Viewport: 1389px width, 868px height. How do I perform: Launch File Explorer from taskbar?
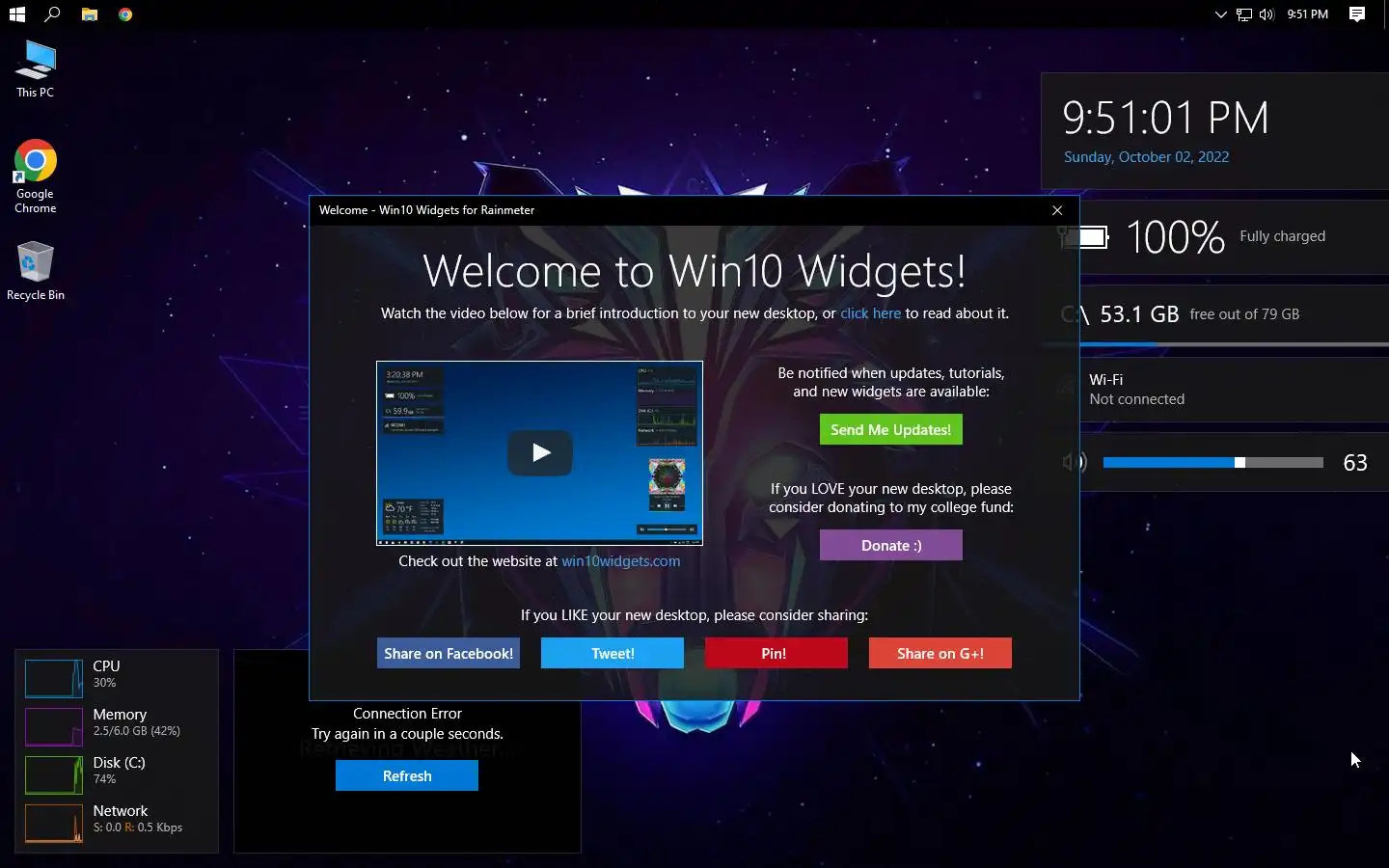point(90,14)
